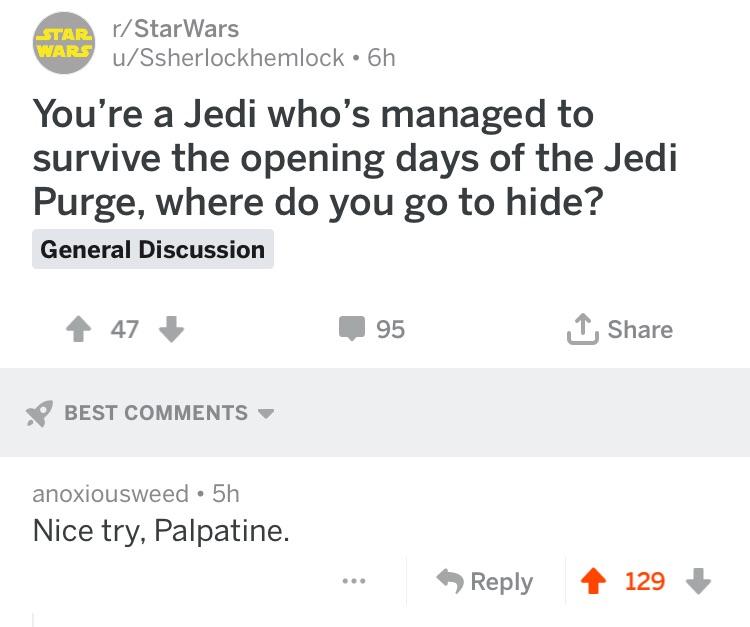The width and height of the screenshot is (750, 627).
Task: Reply to the Palpatine comment
Action: pyautogui.click(x=486, y=581)
